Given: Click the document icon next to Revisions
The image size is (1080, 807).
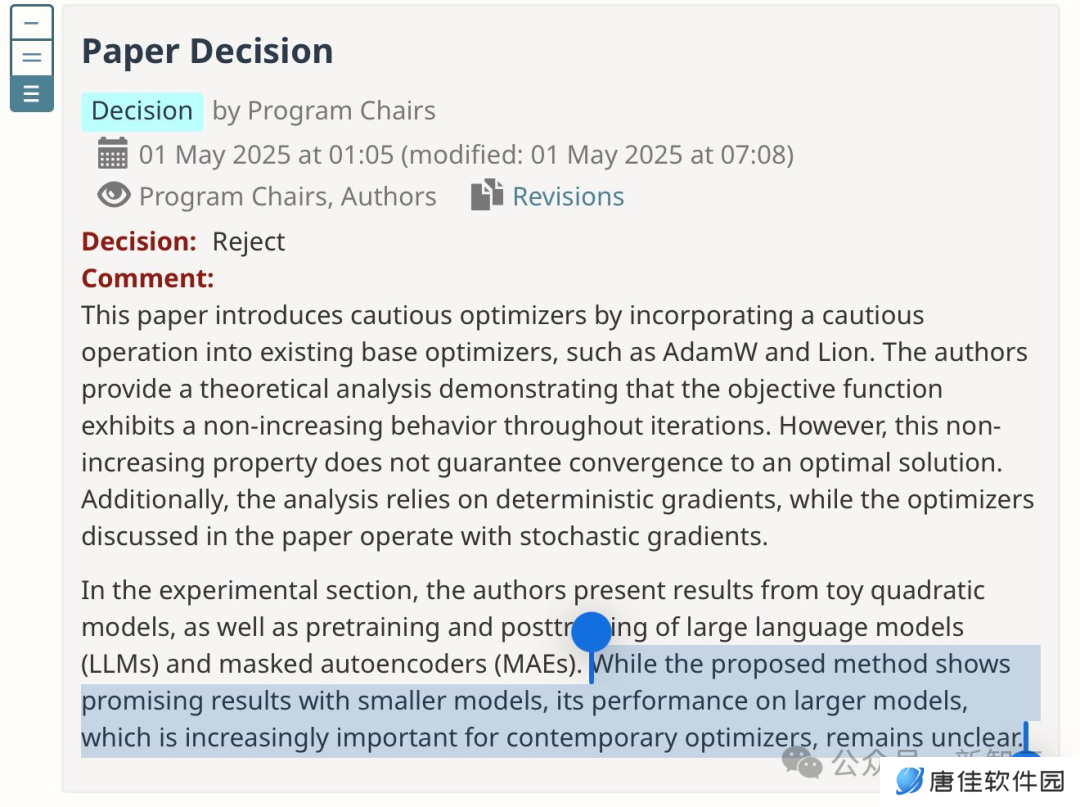Looking at the screenshot, I should tap(487, 195).
